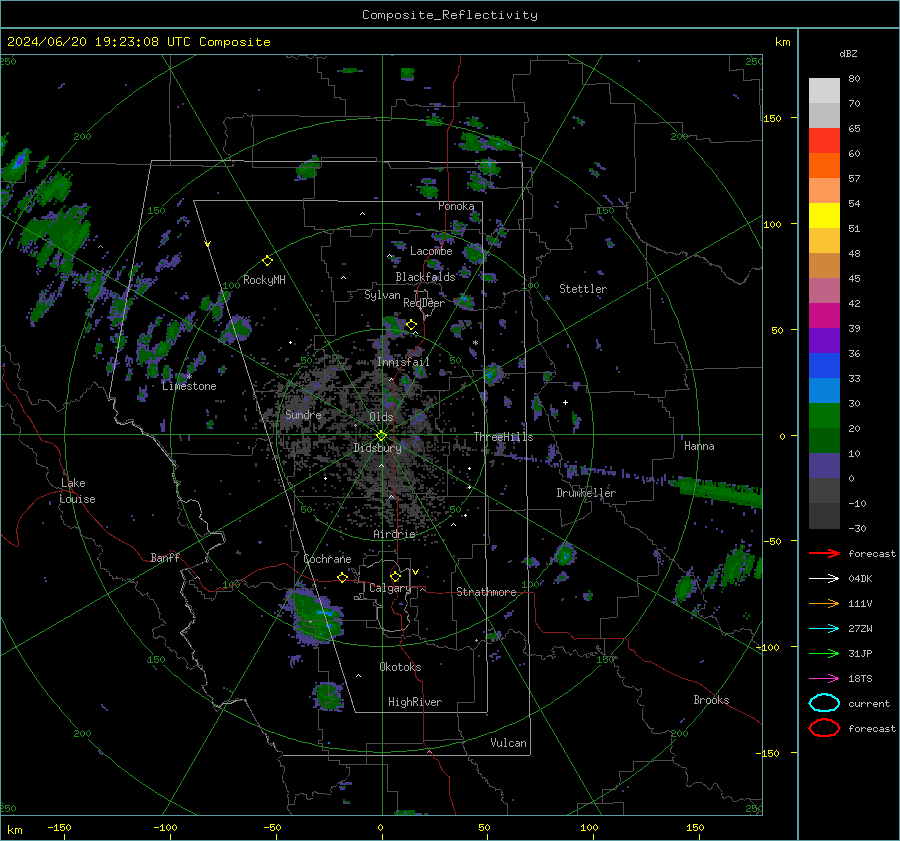The image size is (900, 841).
Task: Click the Cochrane city label
Action: (327, 559)
